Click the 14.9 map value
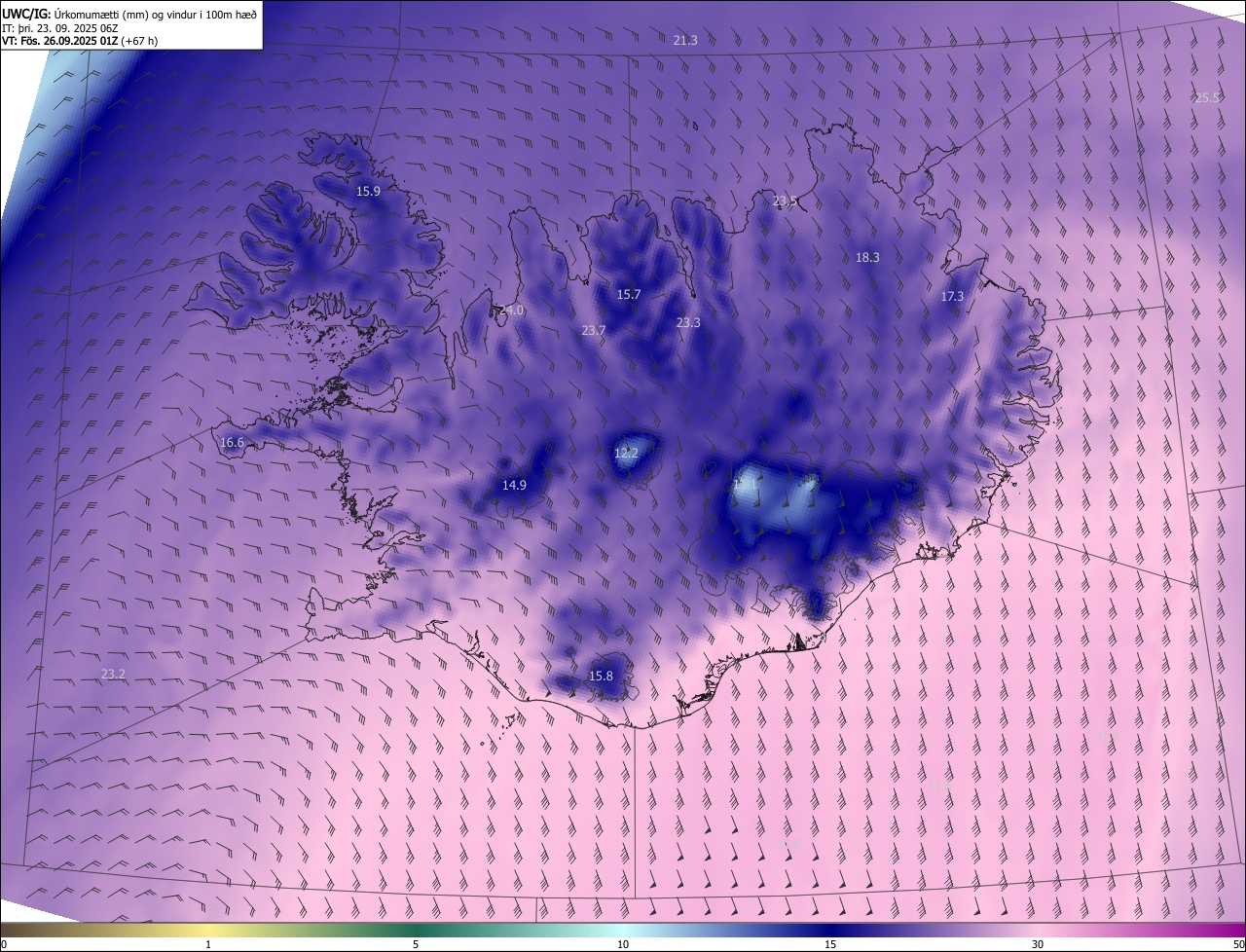The height and width of the screenshot is (952, 1246). pyautogui.click(x=514, y=485)
